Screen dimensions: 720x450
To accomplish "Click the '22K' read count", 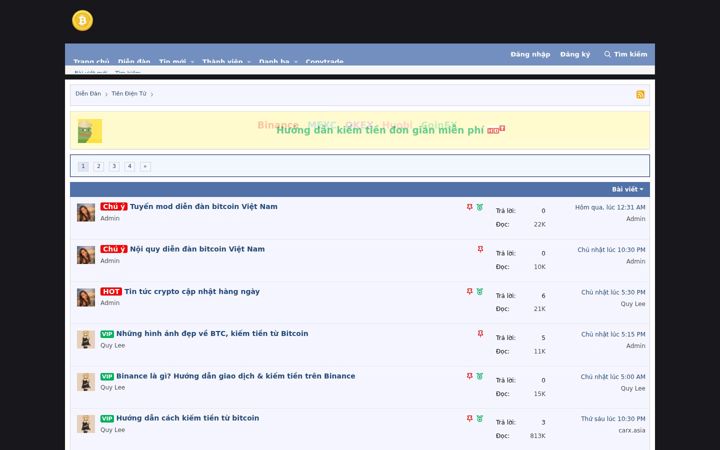I will click(x=540, y=225).
